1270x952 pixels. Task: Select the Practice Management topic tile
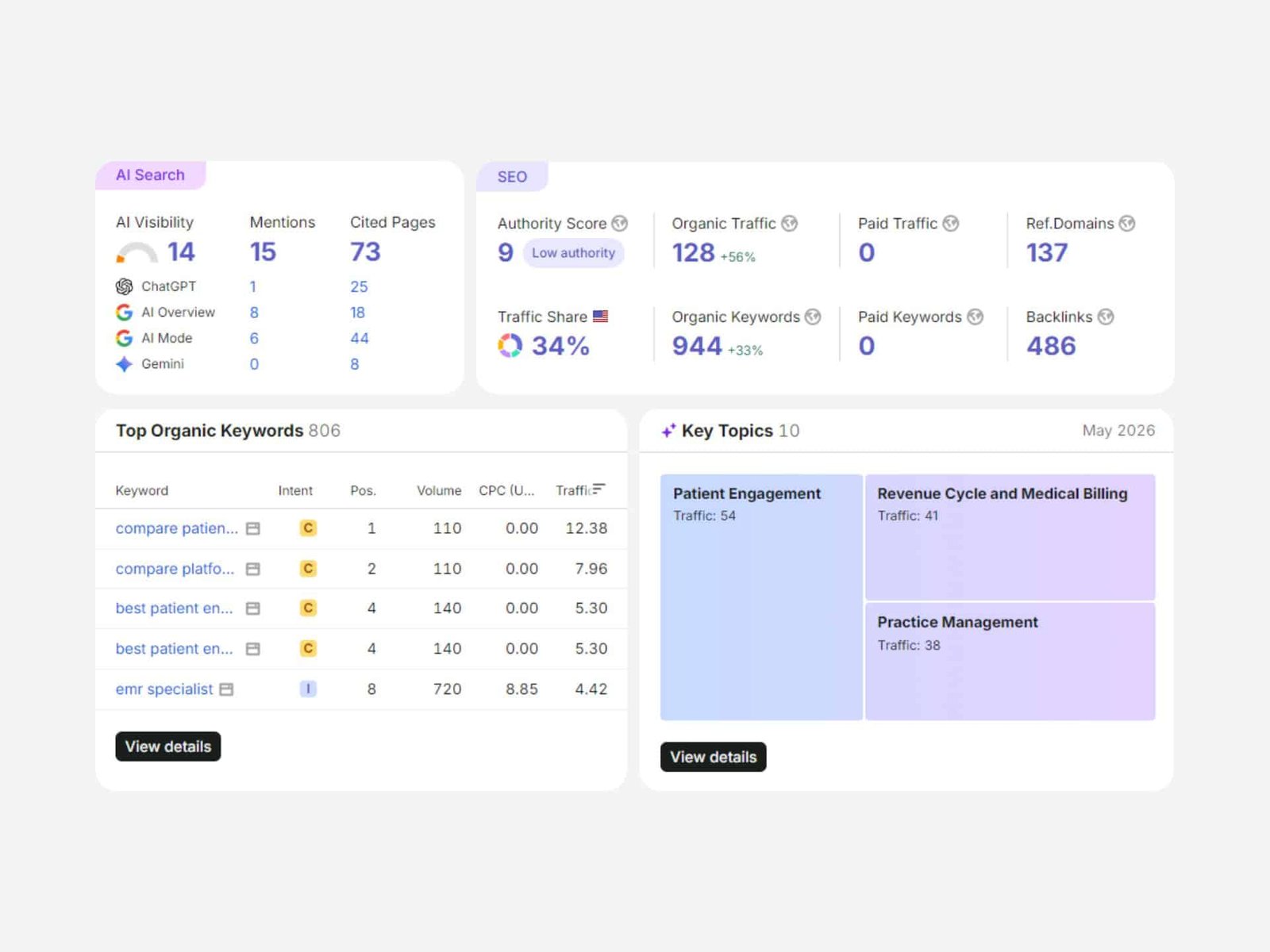[x=1010, y=662]
